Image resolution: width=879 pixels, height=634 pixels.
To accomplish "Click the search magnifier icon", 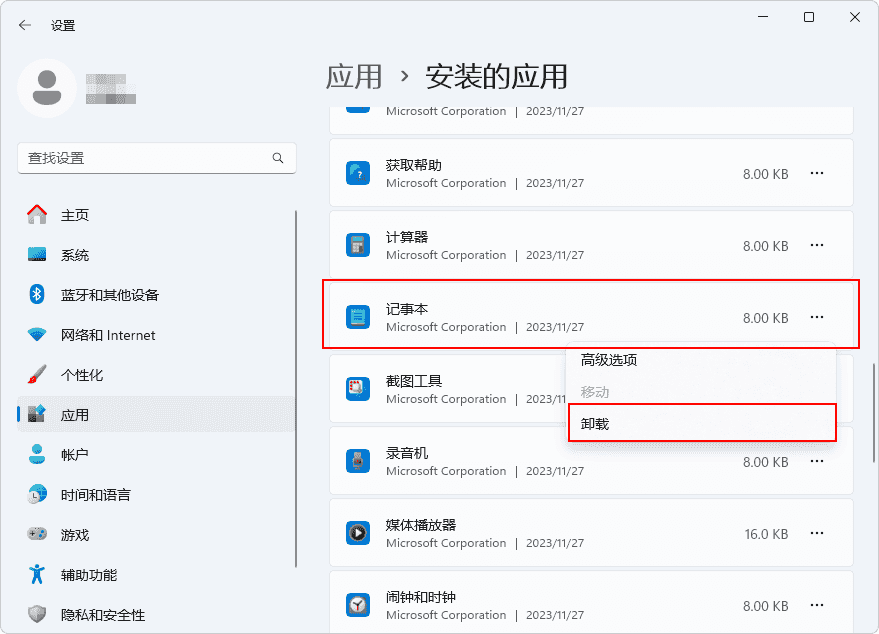I will (278, 158).
